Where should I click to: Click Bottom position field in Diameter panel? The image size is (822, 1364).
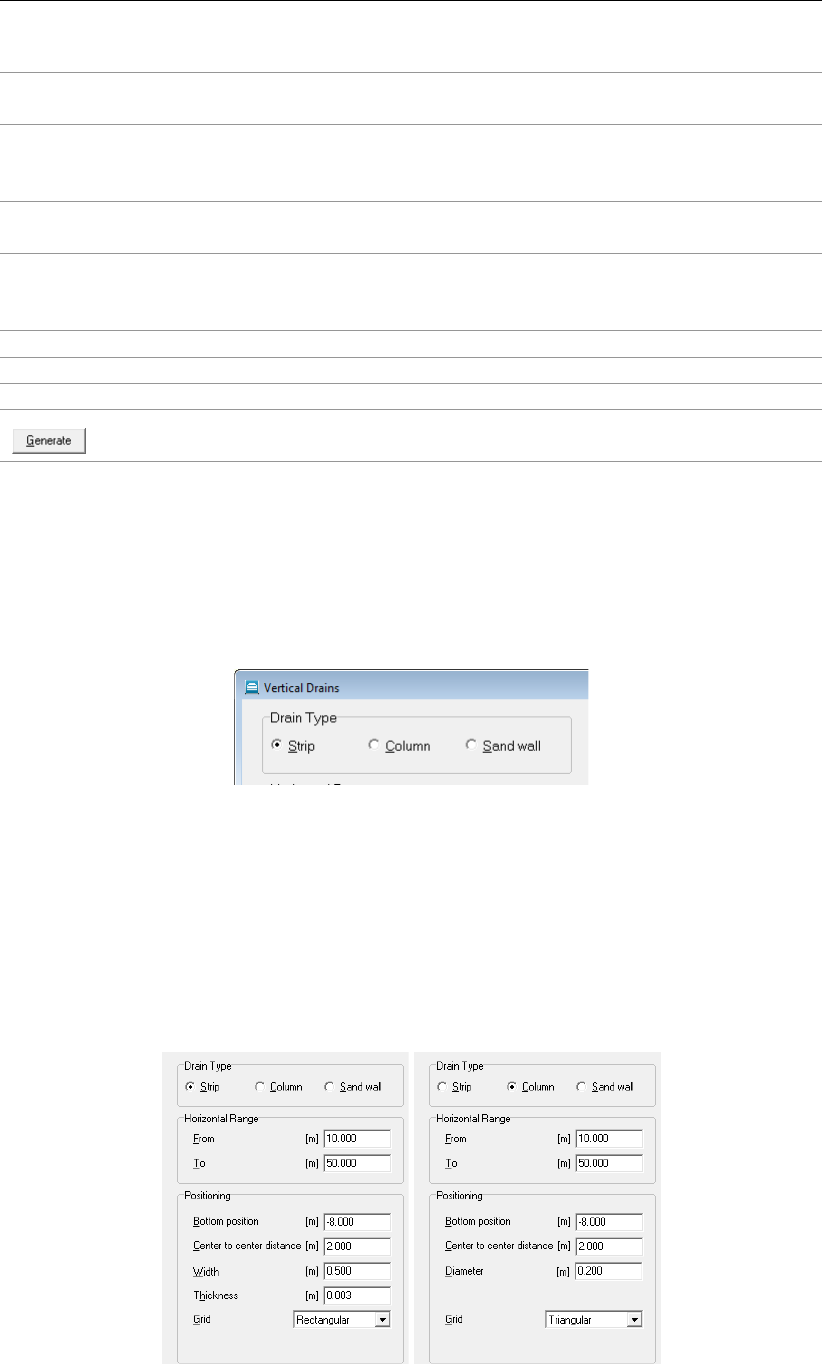(609, 1222)
